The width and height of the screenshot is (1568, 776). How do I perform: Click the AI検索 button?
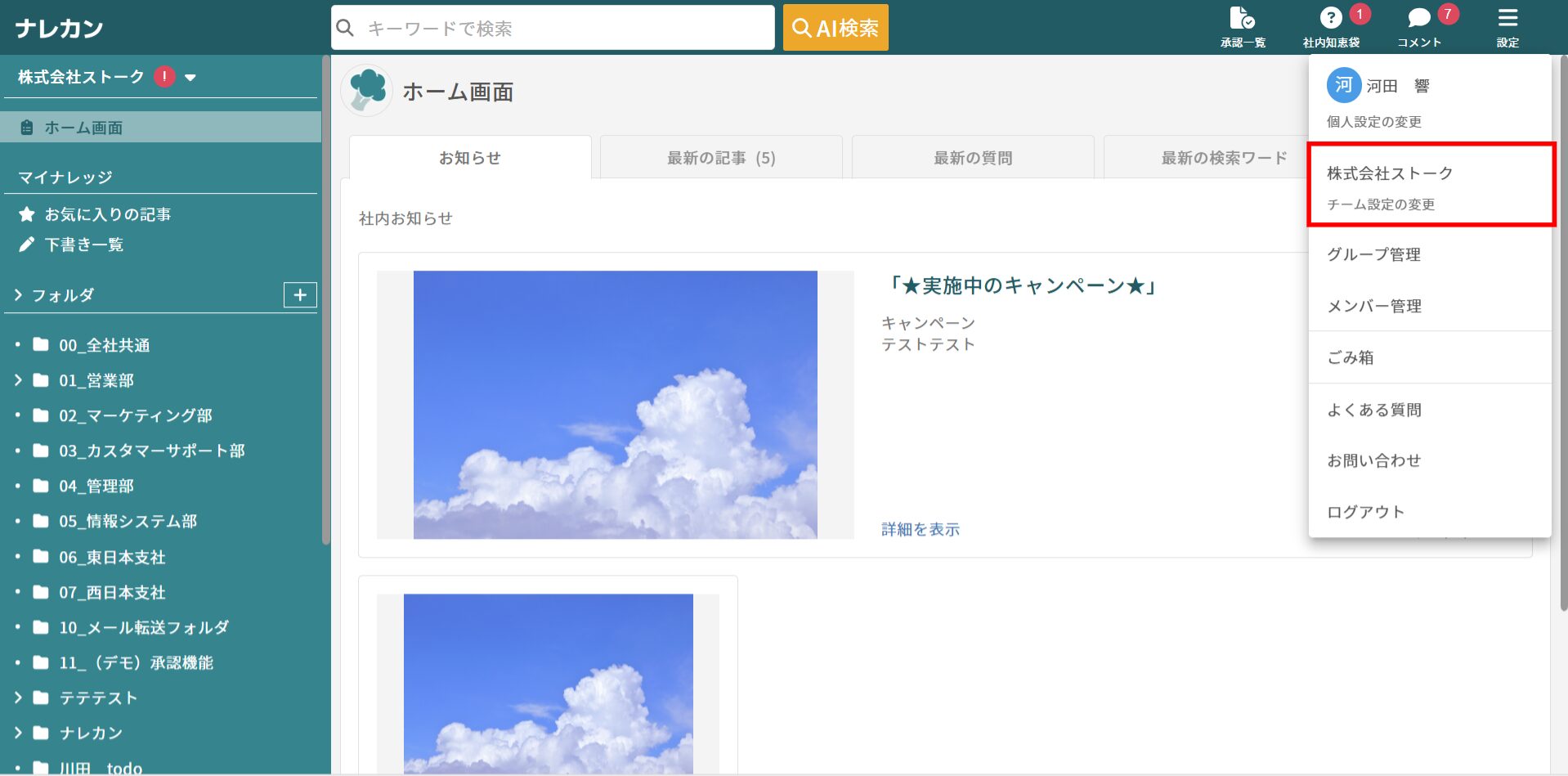tap(836, 28)
